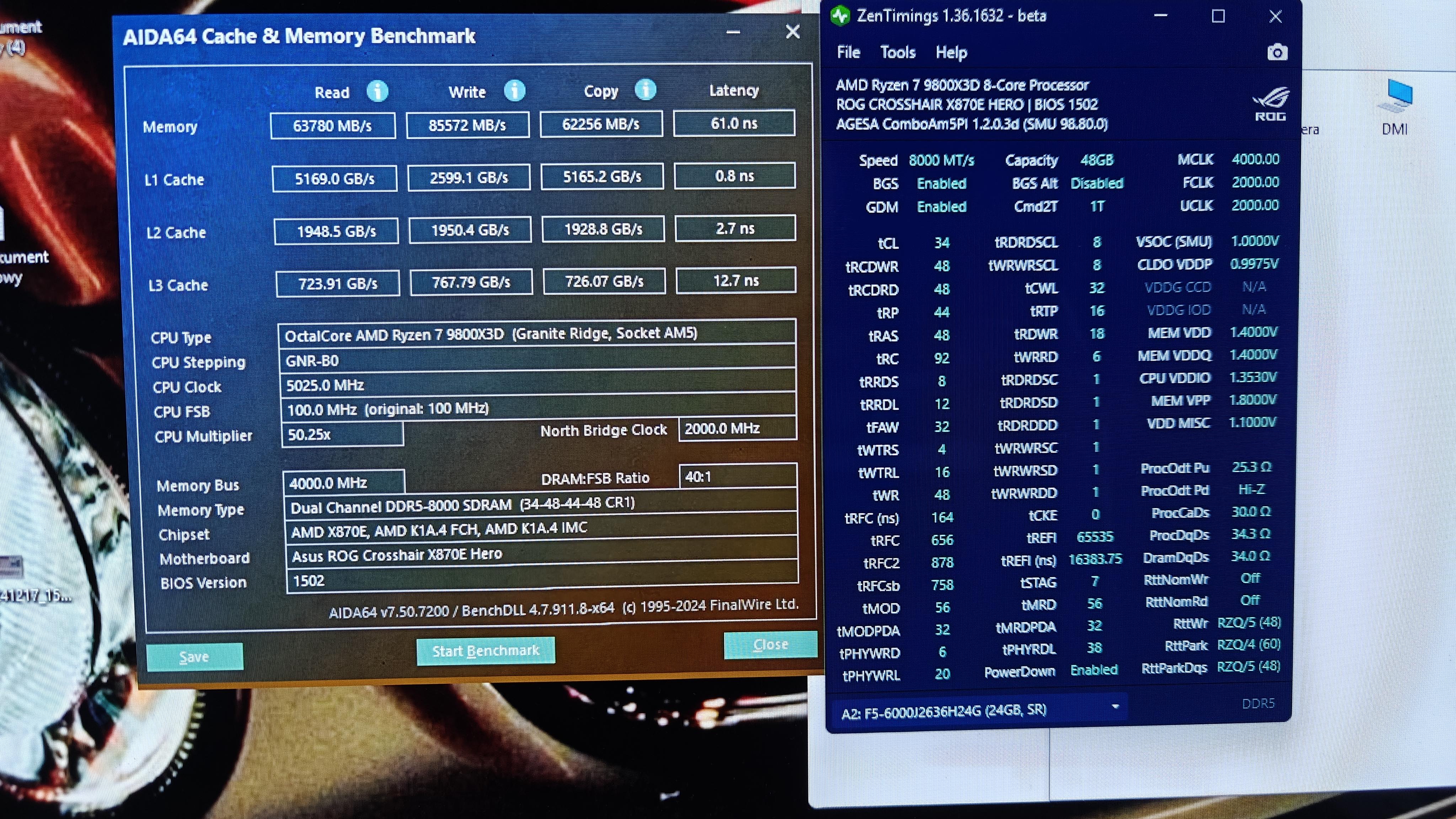Minimize the AIDA64 benchmark window
1456x819 pixels.
(733, 33)
